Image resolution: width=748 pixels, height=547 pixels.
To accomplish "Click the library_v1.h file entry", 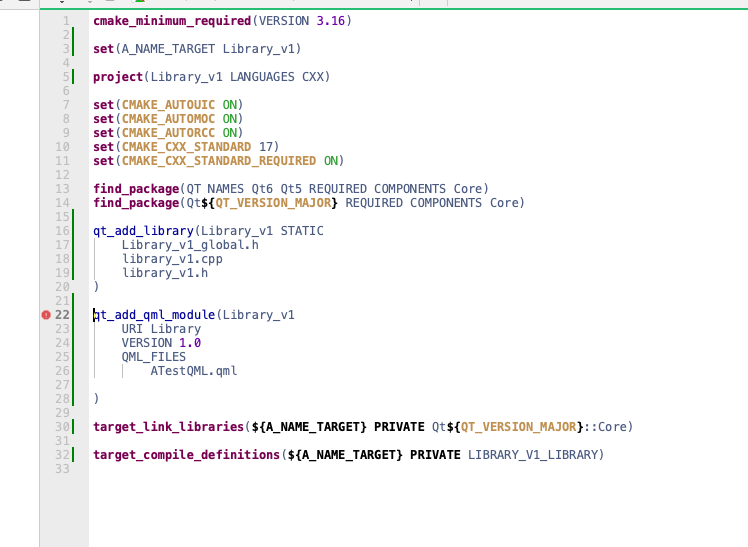I will [165, 273].
